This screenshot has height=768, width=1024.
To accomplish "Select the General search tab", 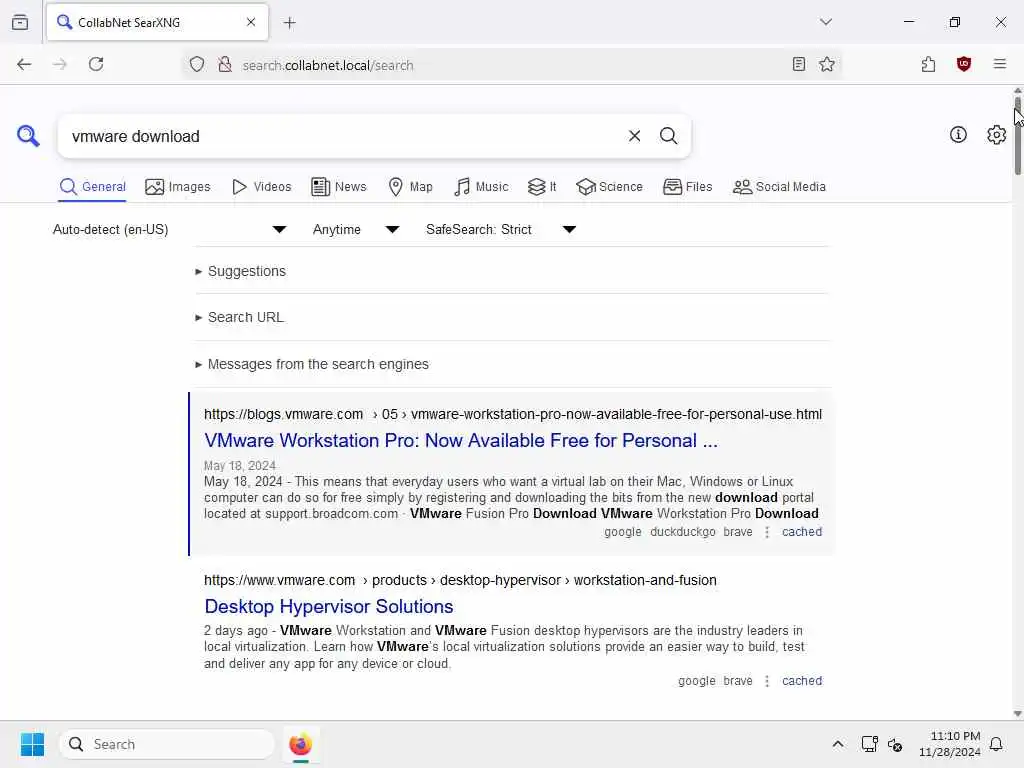I will click(92, 187).
